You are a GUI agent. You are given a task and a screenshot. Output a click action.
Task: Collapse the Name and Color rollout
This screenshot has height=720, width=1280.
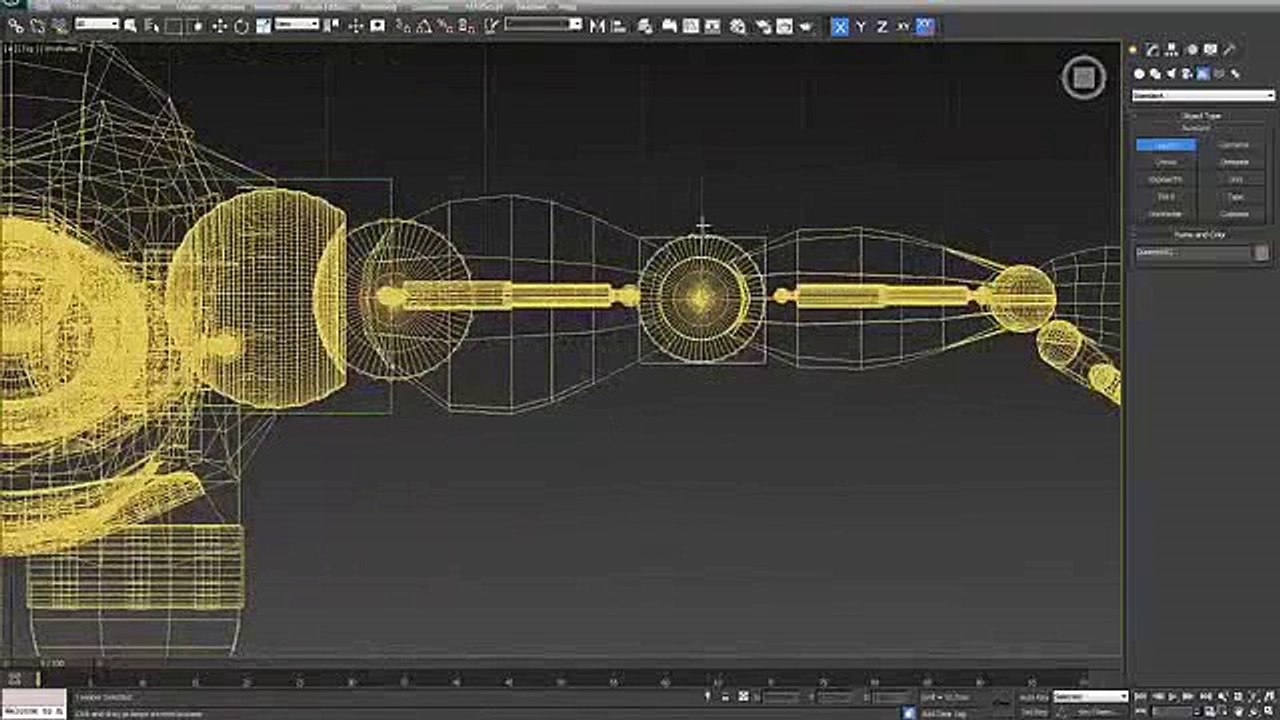pyautogui.click(x=1200, y=234)
